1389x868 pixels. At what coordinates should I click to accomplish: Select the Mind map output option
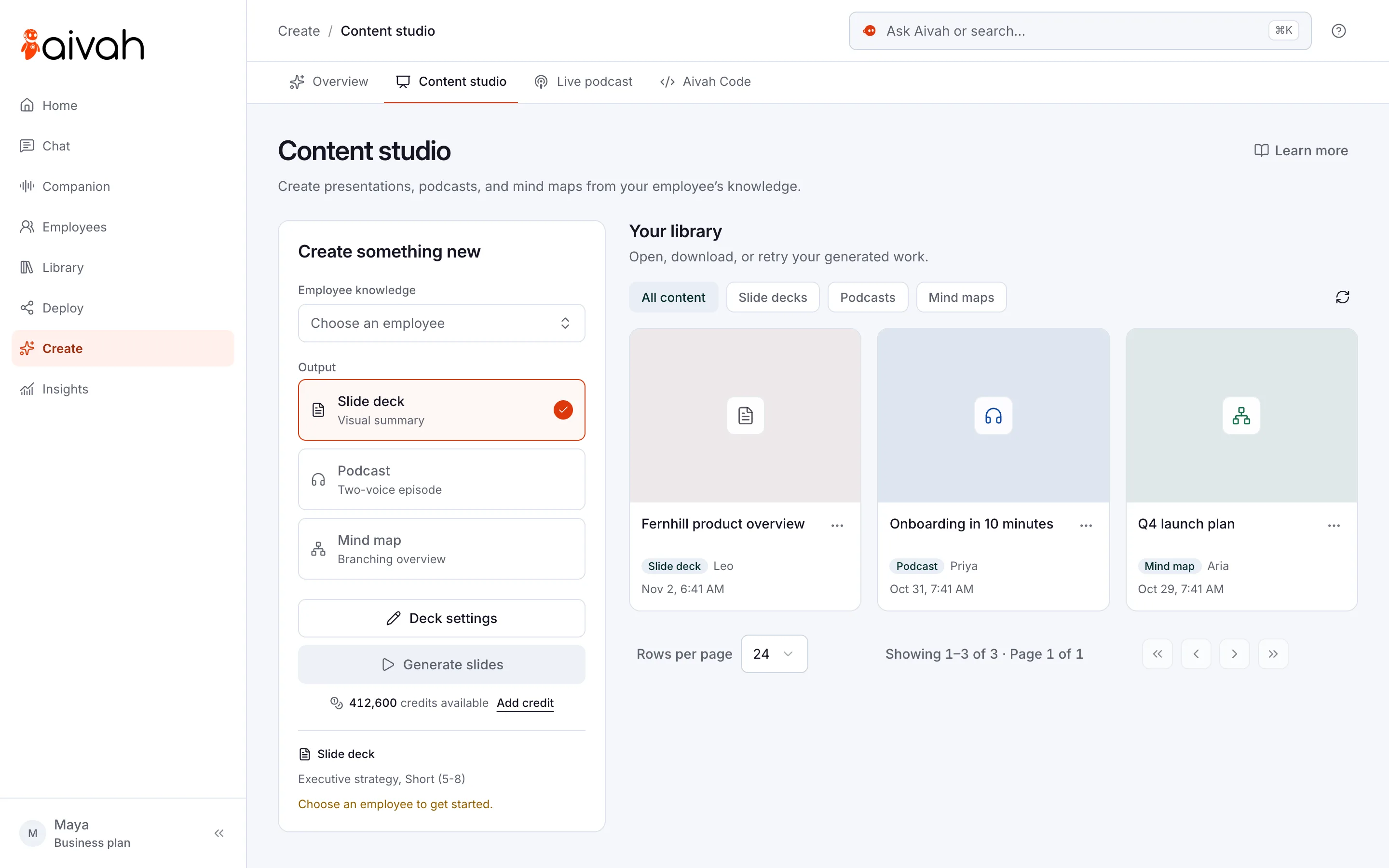(441, 549)
